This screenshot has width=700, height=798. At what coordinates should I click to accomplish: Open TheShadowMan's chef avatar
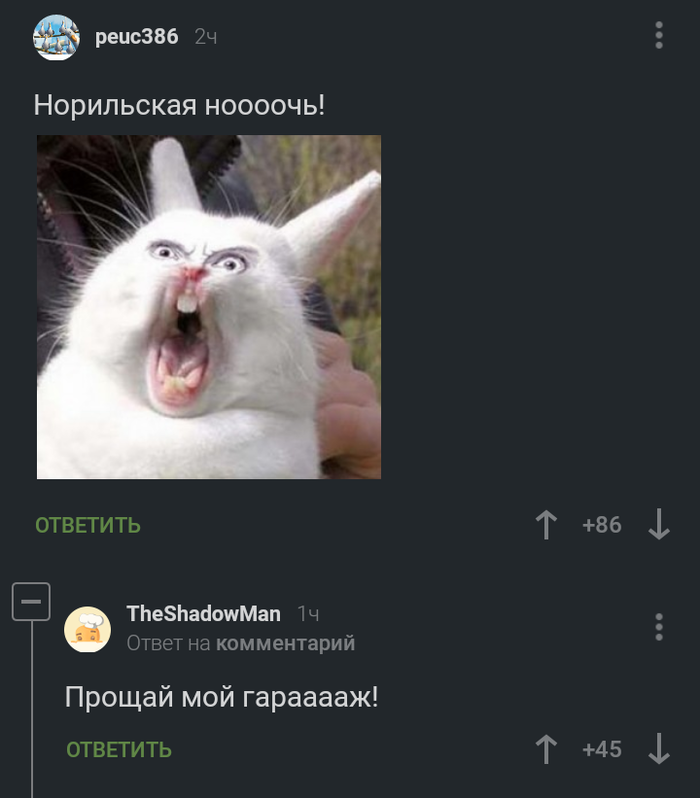tap(87, 629)
